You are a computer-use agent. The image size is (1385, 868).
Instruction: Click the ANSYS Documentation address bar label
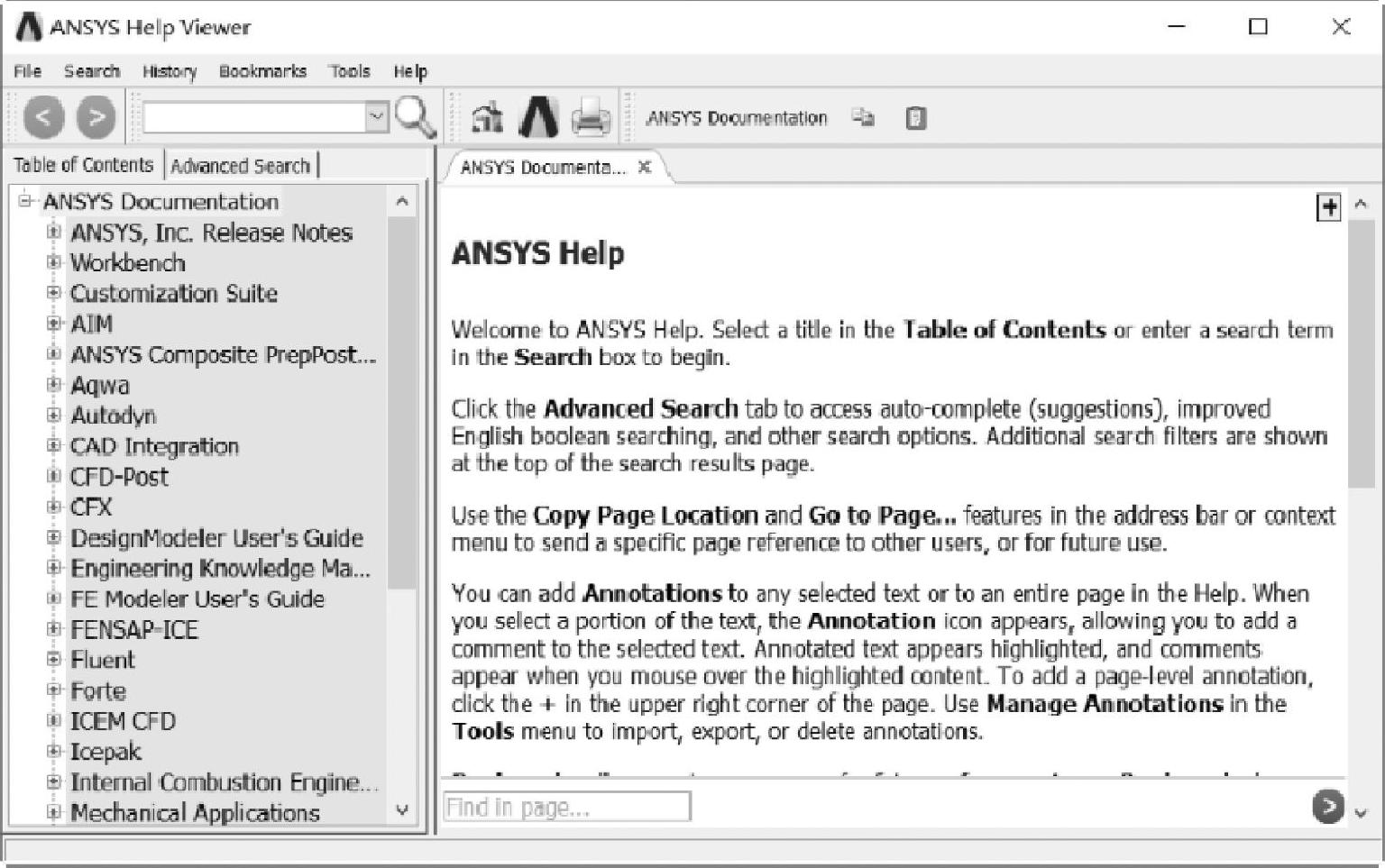736,118
